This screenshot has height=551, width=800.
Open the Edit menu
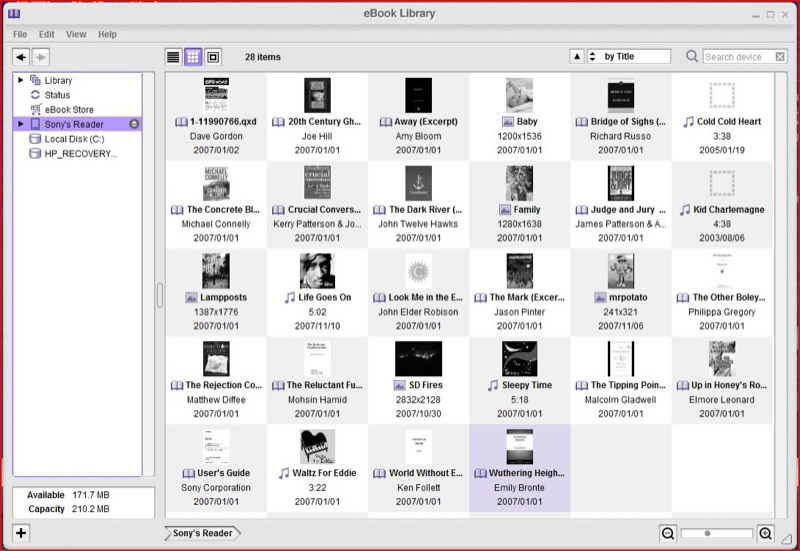click(46, 34)
